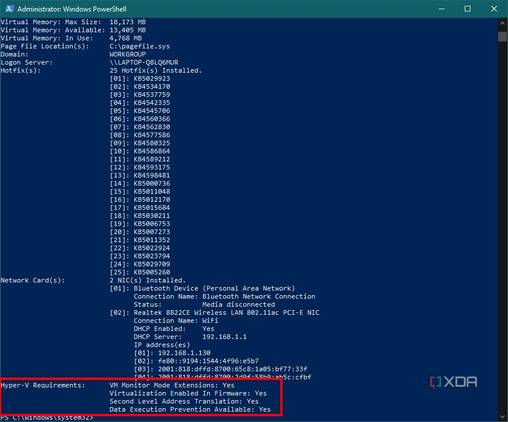Click the '2 NIC(s) Installed.' text
508x422 pixels.
click(x=148, y=280)
